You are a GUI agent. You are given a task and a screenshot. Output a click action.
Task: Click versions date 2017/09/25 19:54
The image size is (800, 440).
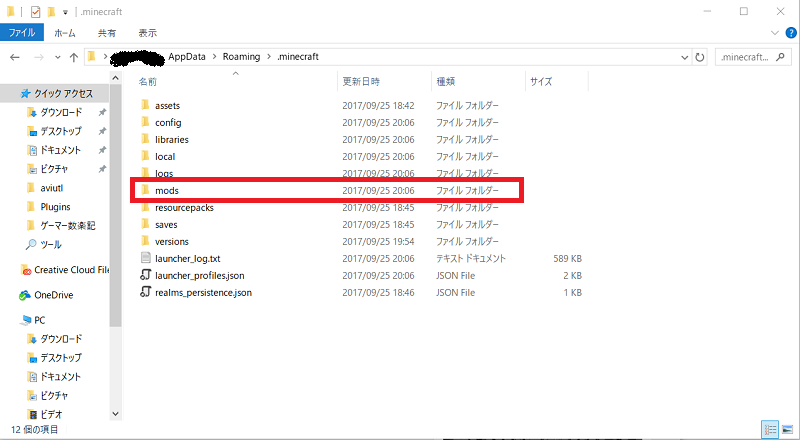pos(378,241)
